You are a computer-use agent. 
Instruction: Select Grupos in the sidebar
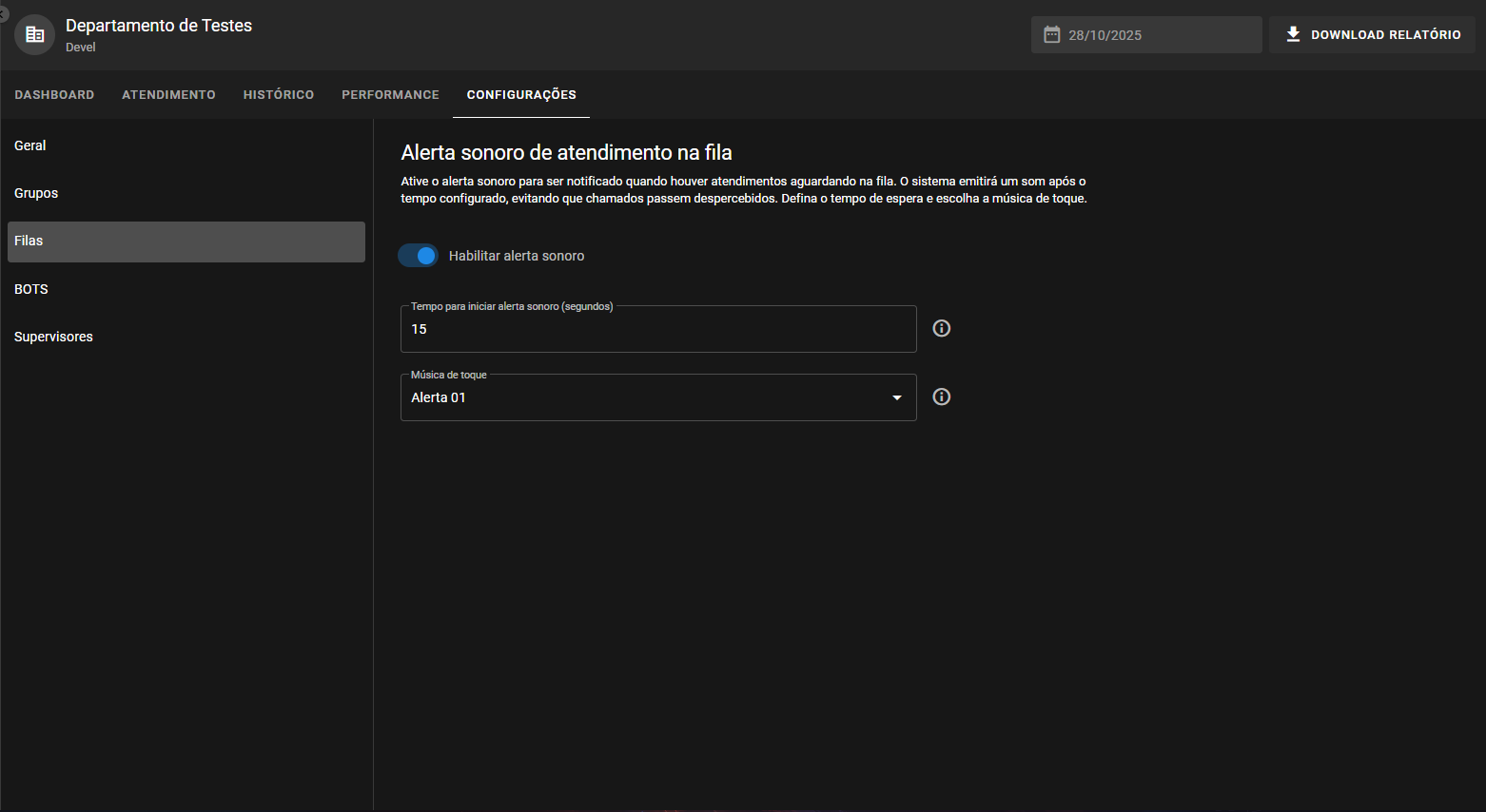[x=36, y=193]
